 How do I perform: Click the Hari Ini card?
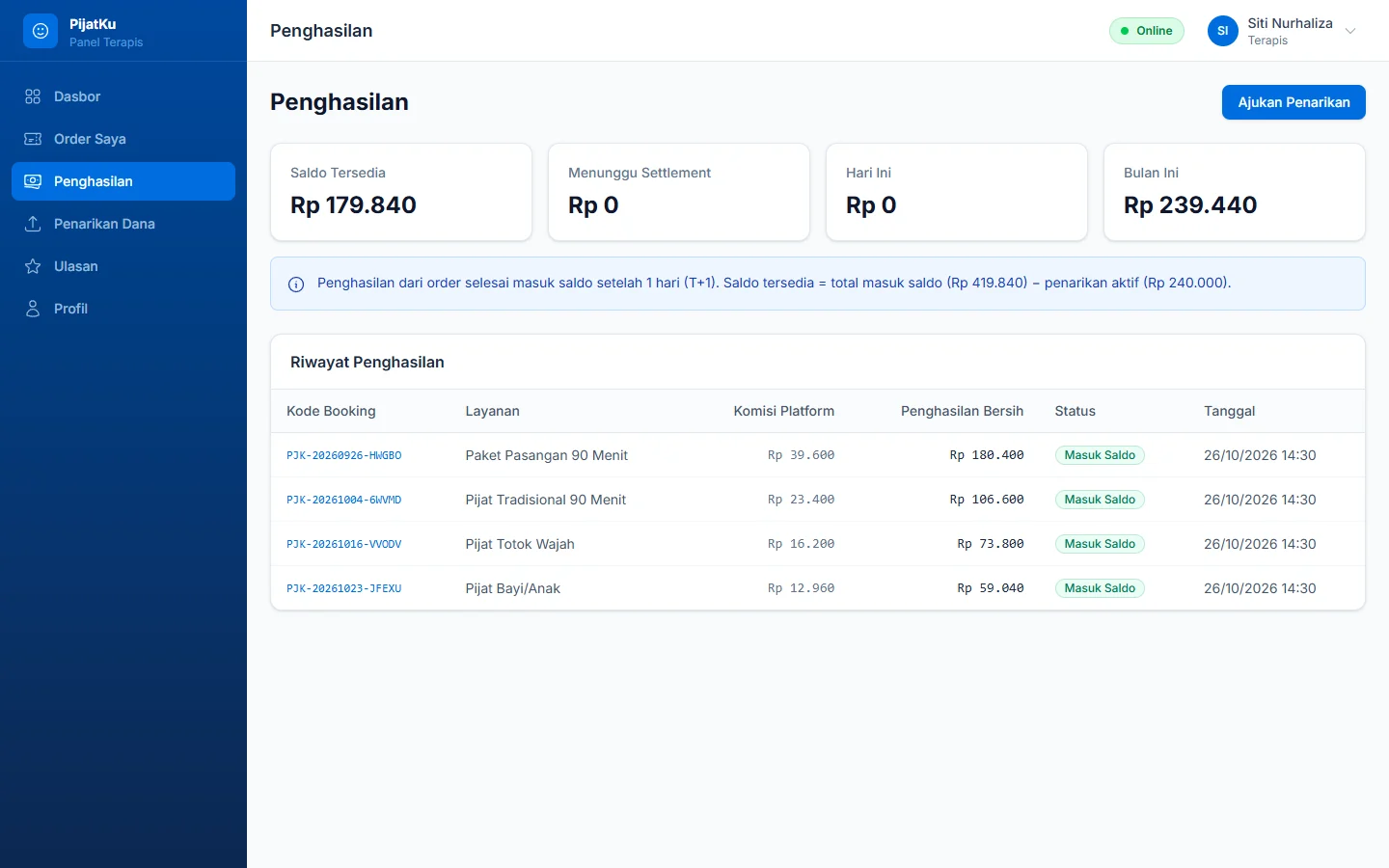pos(957,192)
